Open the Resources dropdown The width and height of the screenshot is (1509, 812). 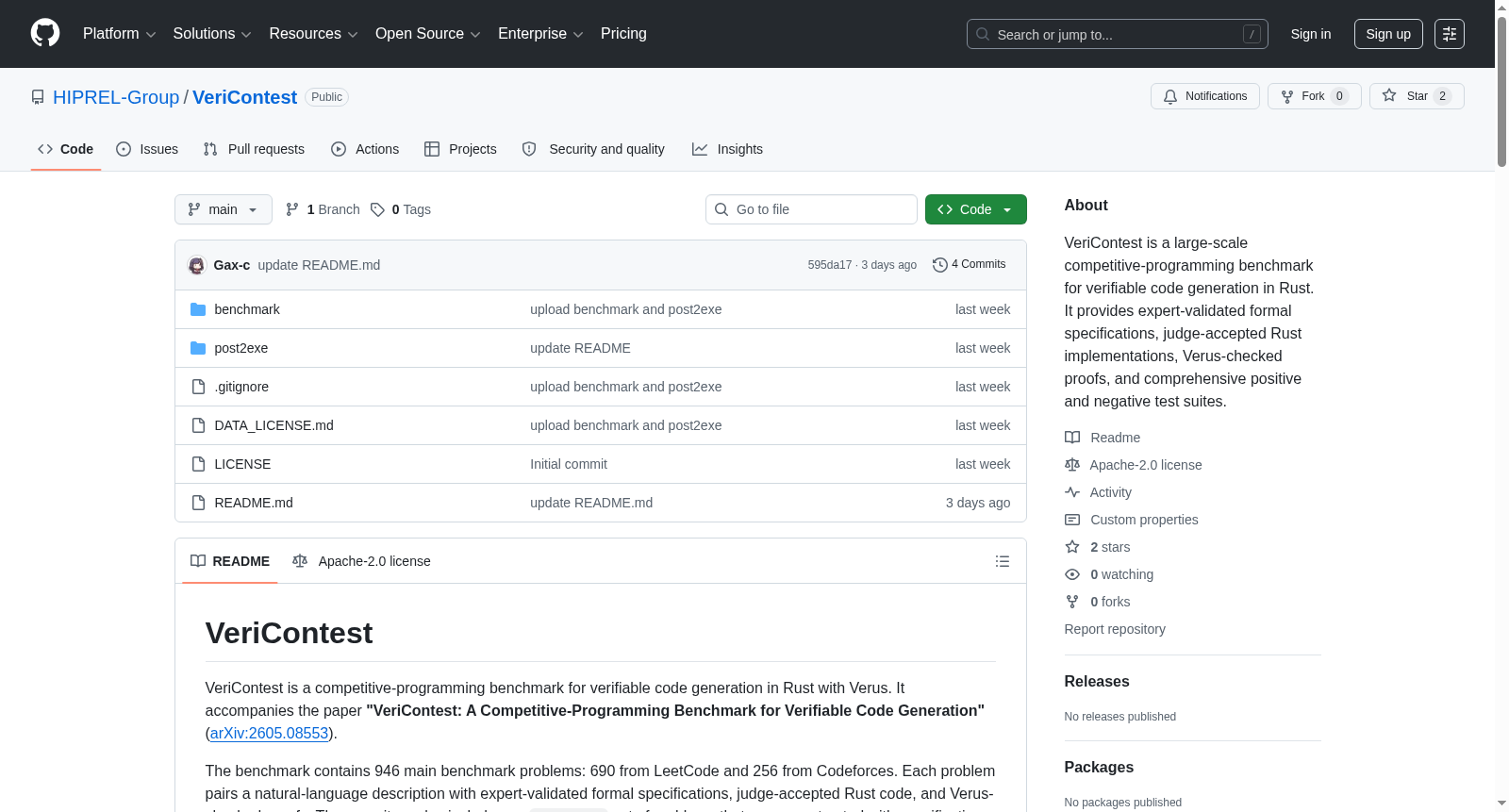tap(313, 34)
